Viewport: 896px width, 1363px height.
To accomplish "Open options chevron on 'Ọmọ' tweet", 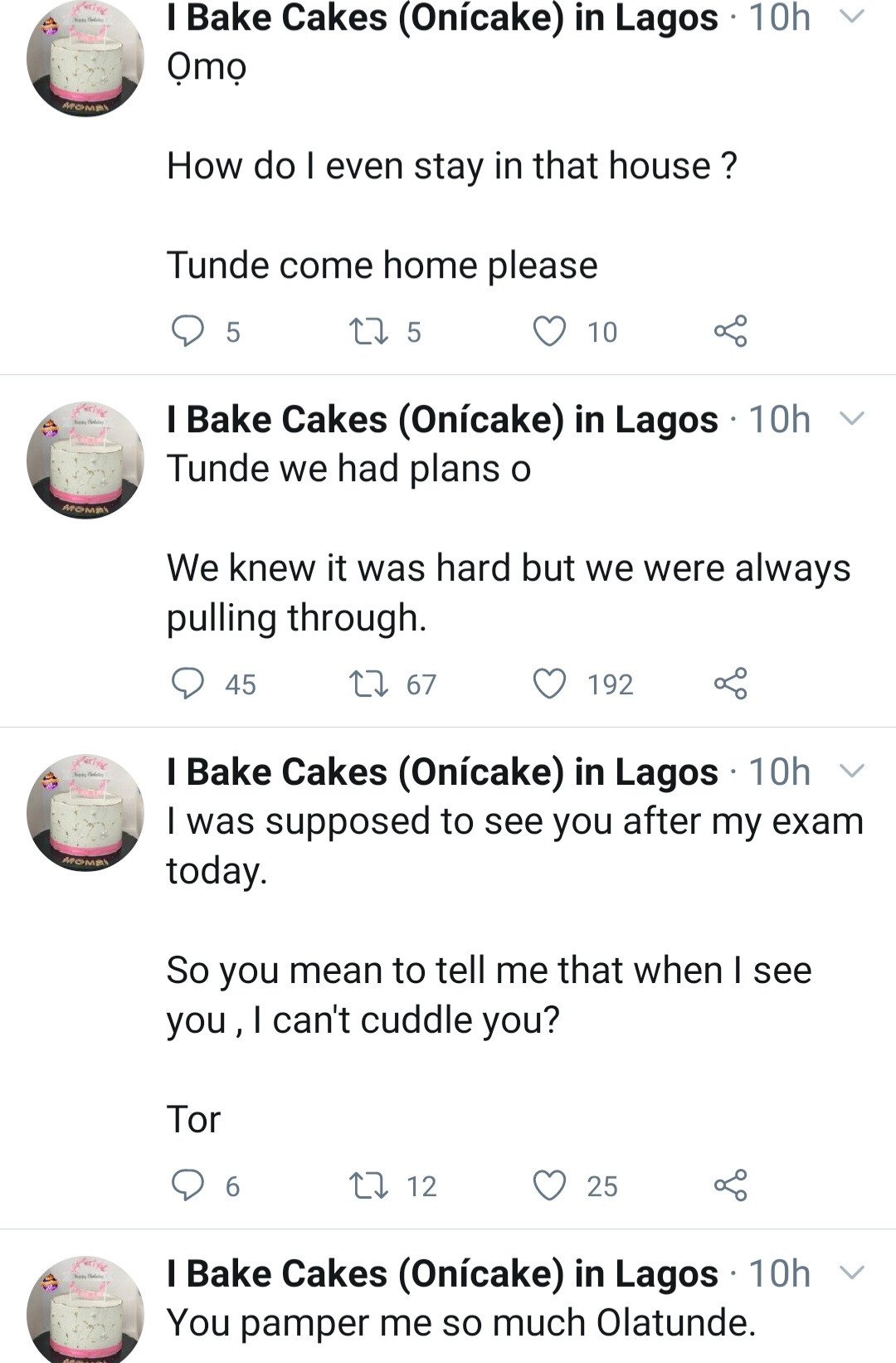I will [852, 17].
